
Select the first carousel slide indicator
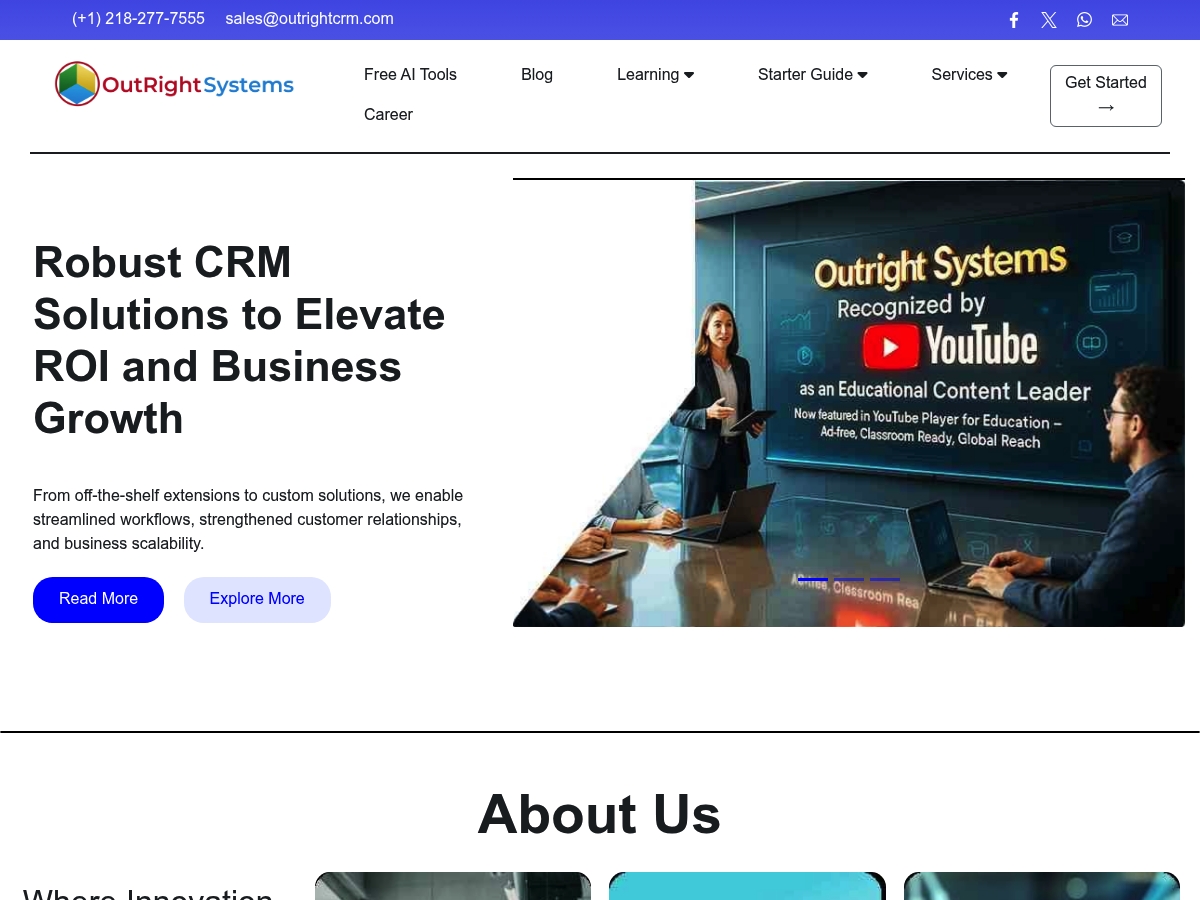812,579
